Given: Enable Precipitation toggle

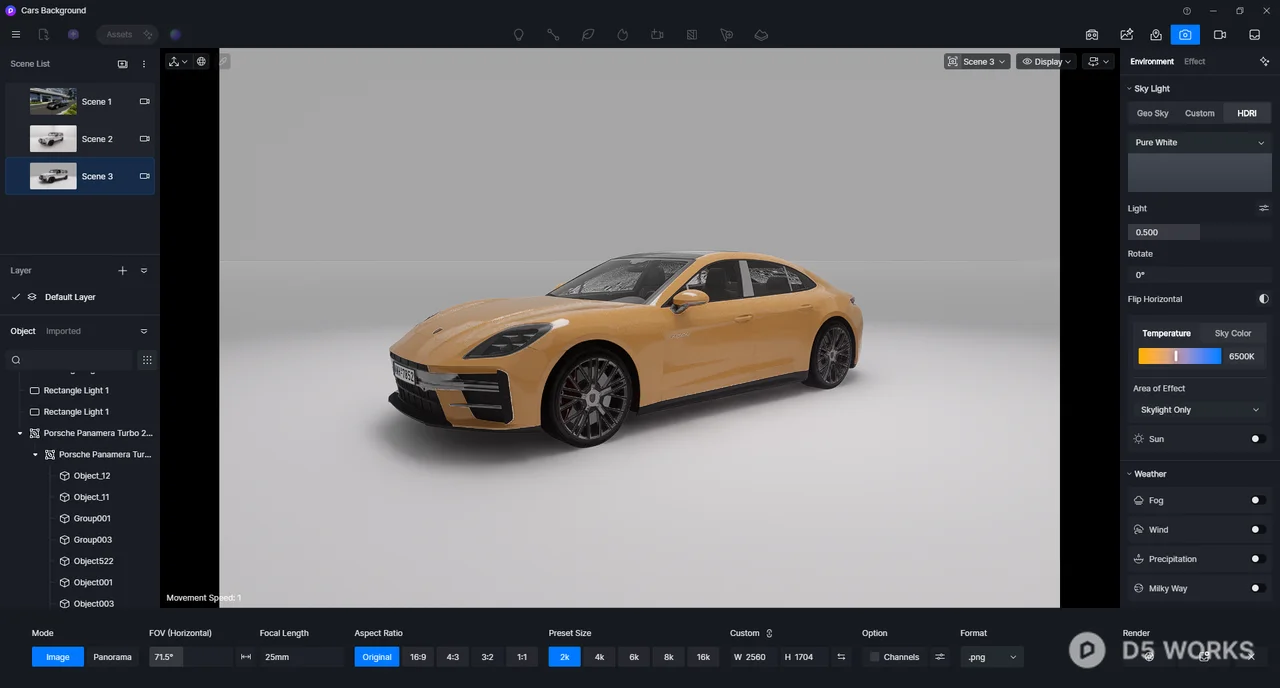Looking at the screenshot, I should point(1258,559).
